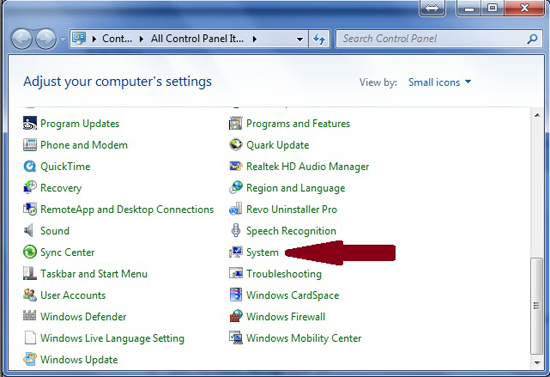The width and height of the screenshot is (550, 377).
Task: Open the Speech Recognition link
Action: 291,231
